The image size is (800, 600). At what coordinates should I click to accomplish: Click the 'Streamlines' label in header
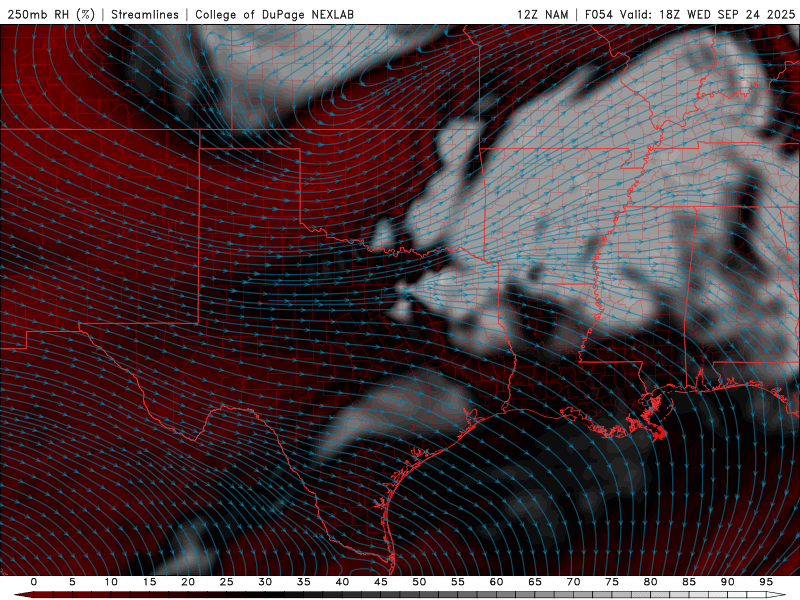(x=145, y=14)
